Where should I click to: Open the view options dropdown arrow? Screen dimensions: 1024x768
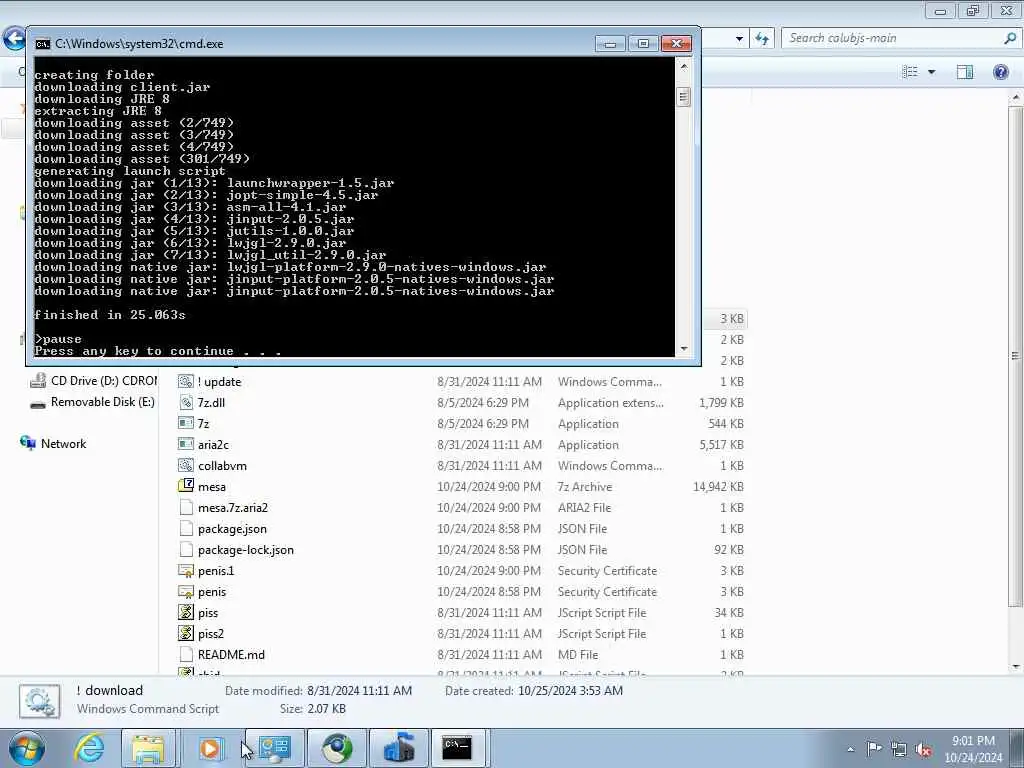[x=932, y=72]
